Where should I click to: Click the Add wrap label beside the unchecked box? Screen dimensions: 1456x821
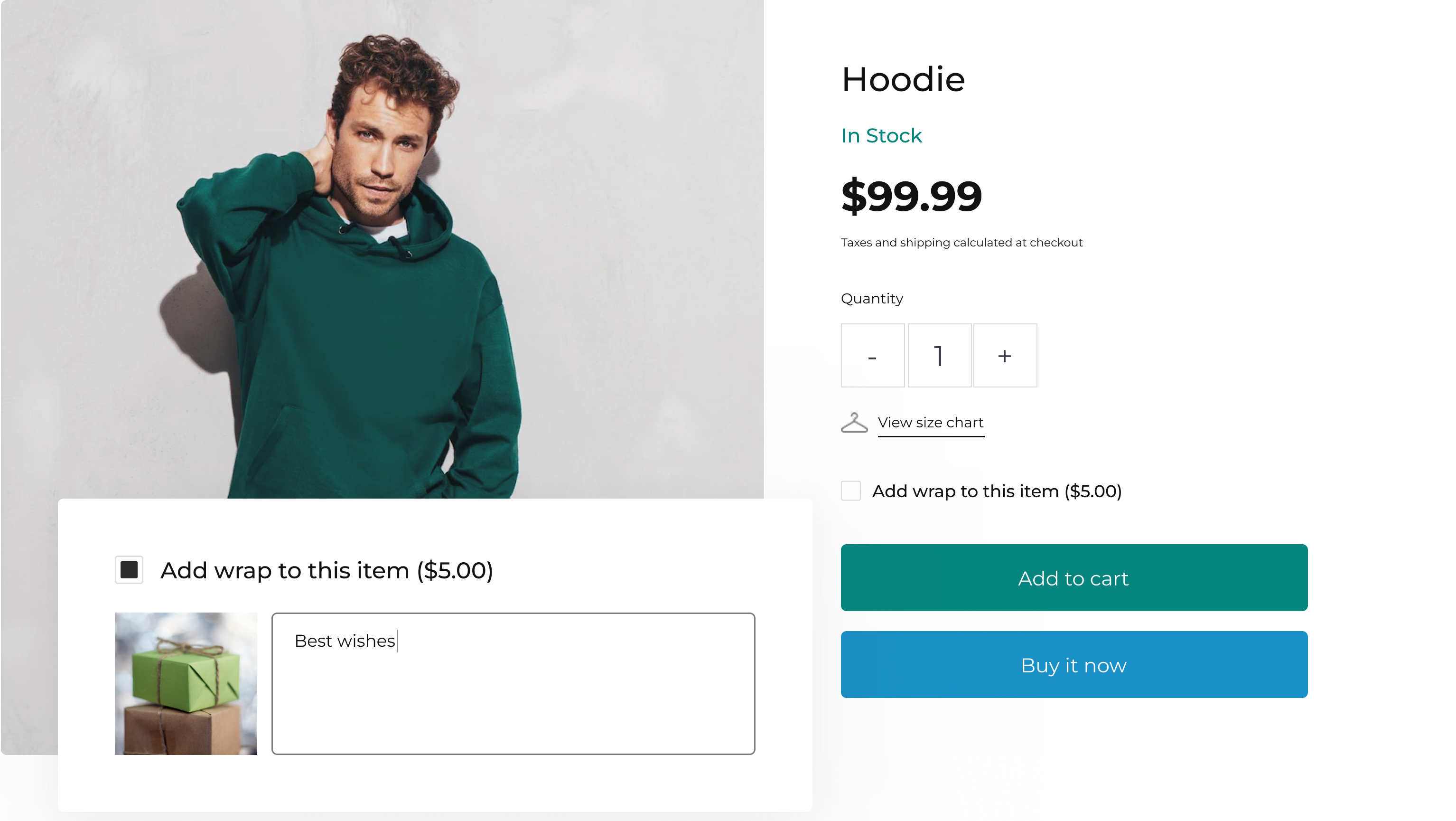tap(997, 491)
